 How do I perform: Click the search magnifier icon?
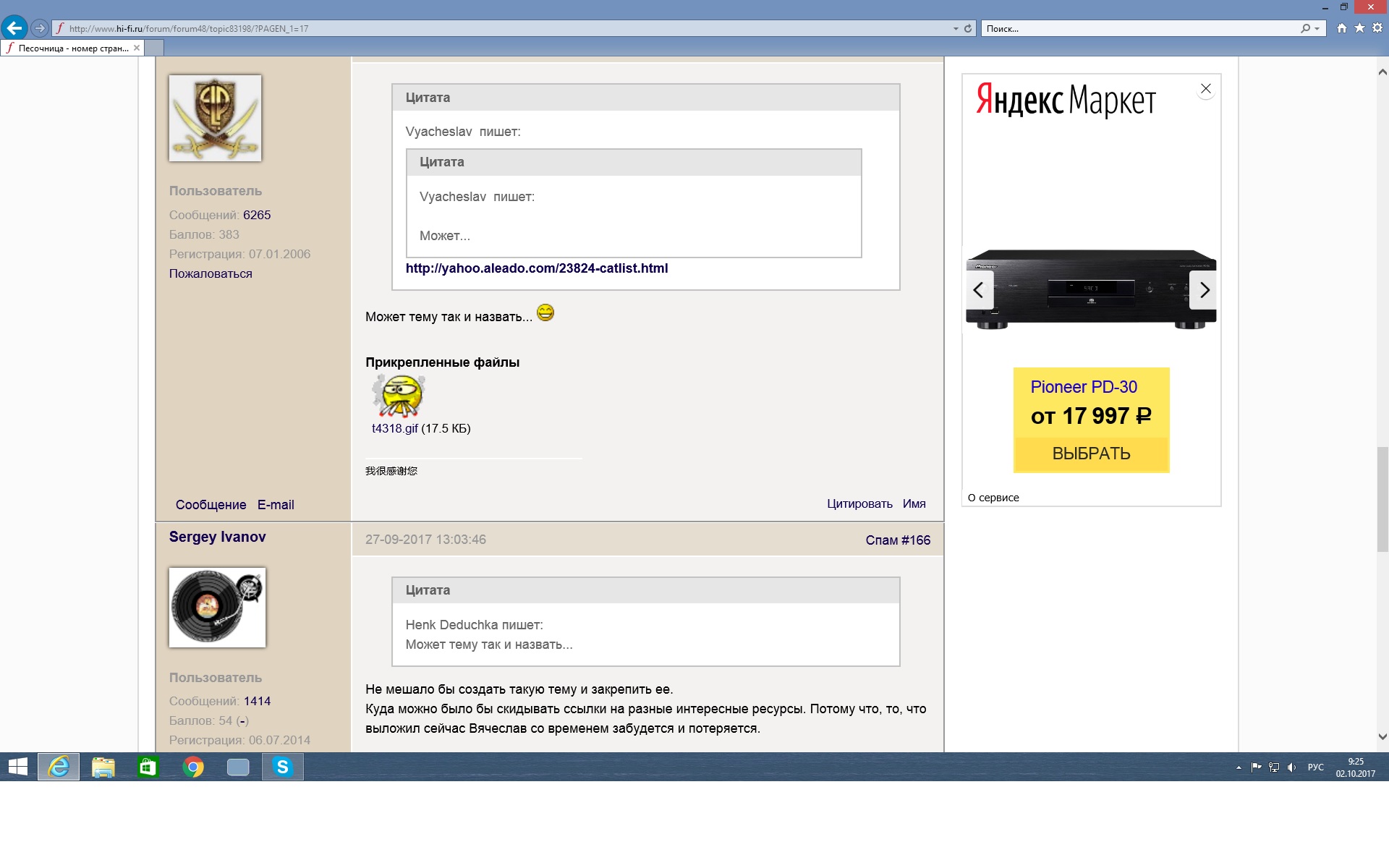[x=1305, y=29]
